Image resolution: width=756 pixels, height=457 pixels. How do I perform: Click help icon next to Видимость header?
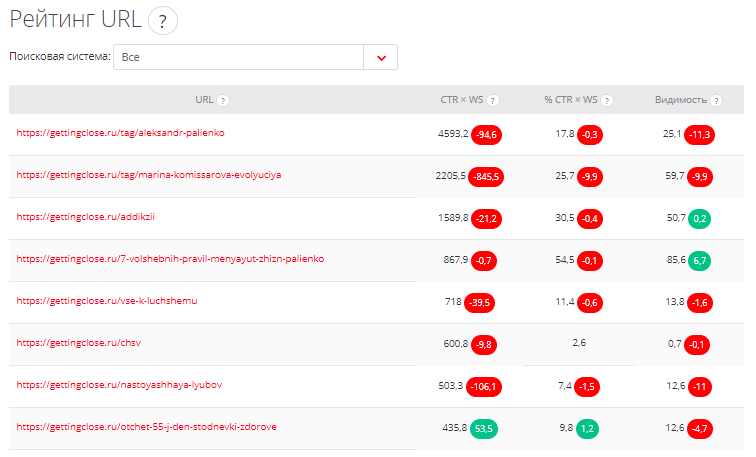tap(716, 100)
